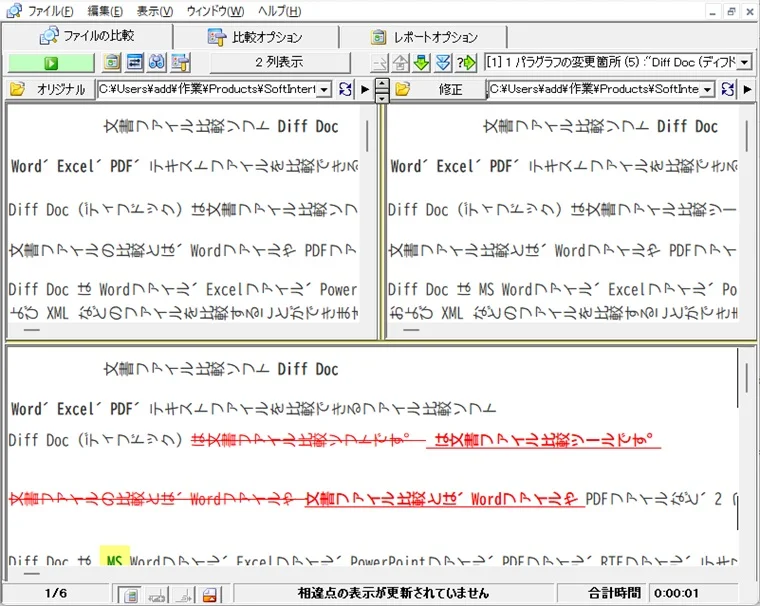
Task: Switch to the 比較オプション tab
Action: coord(255,37)
